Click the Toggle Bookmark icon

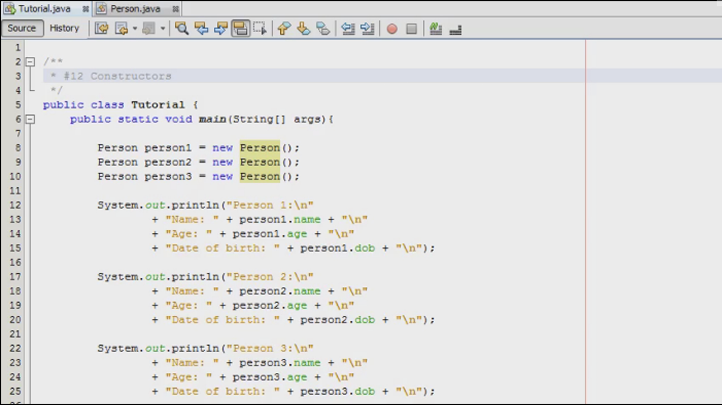click(x=323, y=29)
